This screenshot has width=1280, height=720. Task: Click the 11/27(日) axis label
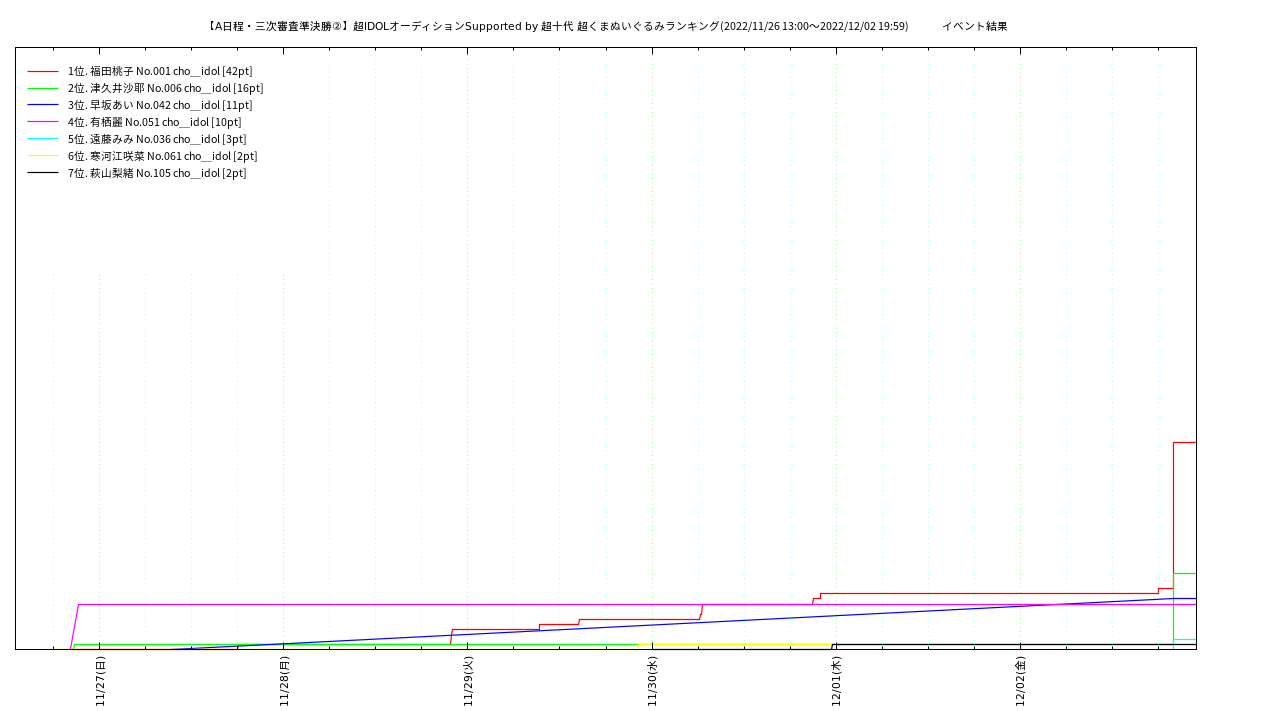[100, 682]
